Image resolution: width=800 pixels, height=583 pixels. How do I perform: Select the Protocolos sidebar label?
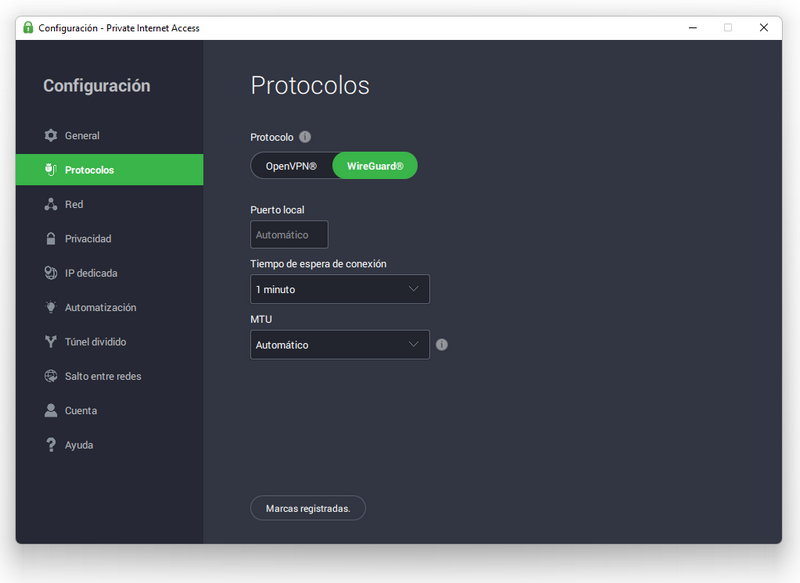(89, 170)
